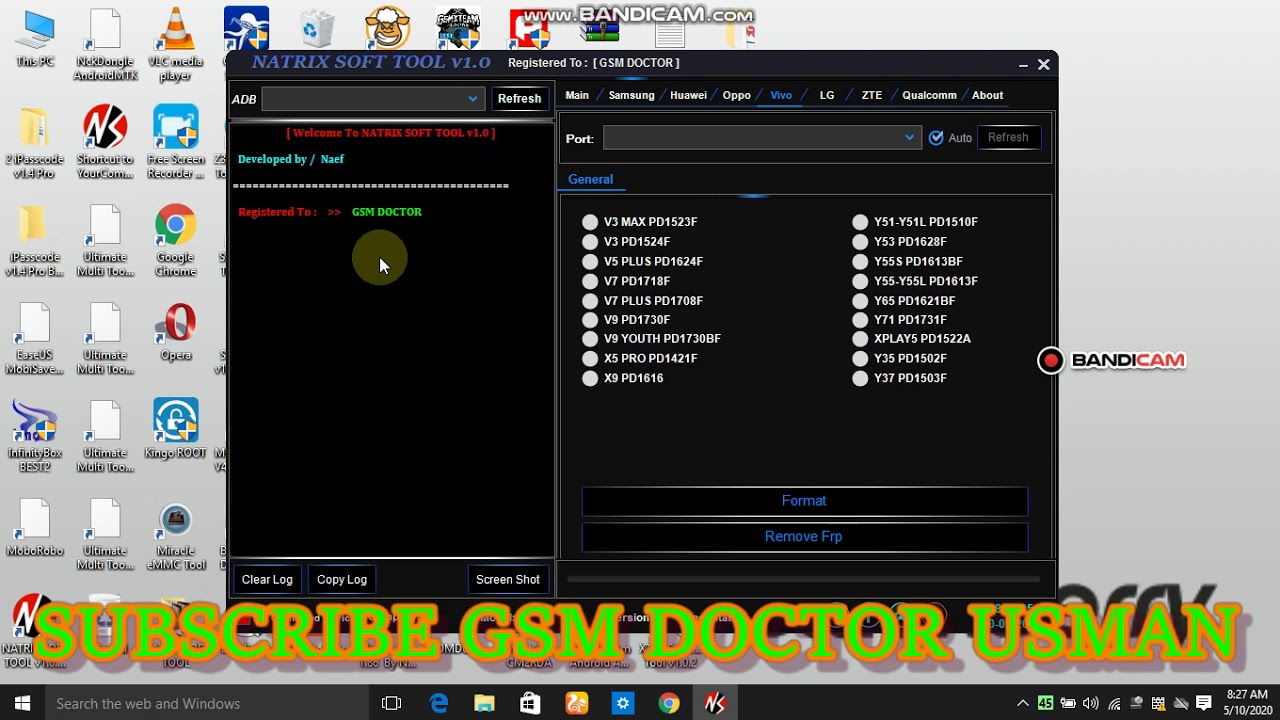Open the MoboRobo desktop icon
Viewport: 1280px width, 720px height.
[34, 528]
